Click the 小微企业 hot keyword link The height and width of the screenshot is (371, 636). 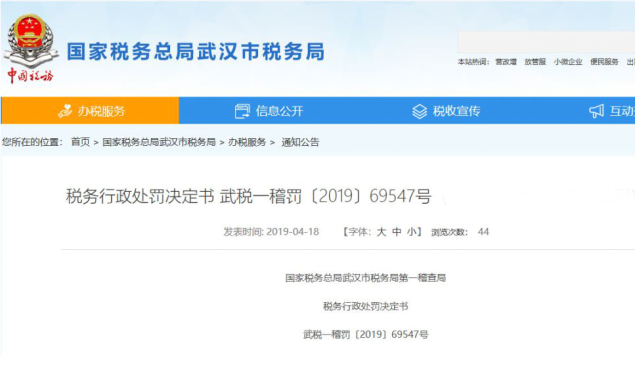tap(568, 62)
